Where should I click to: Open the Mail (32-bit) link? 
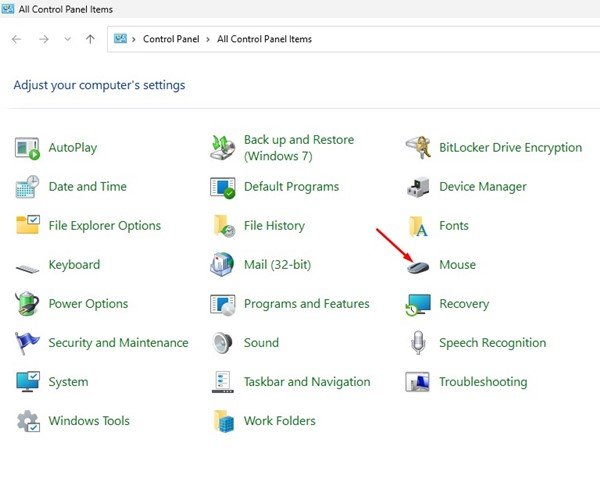click(277, 265)
